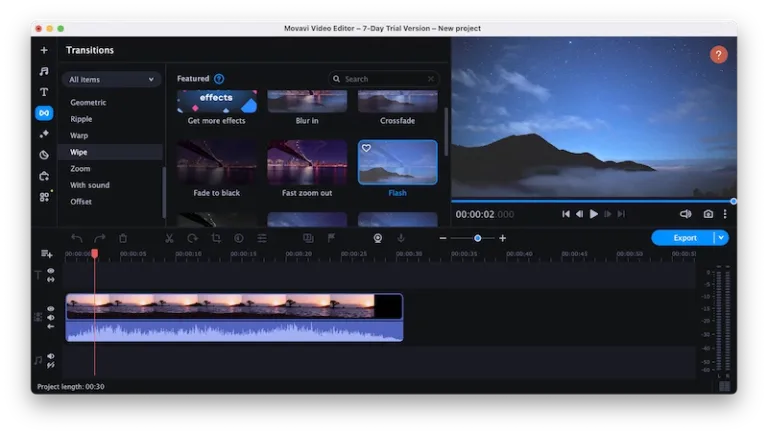This screenshot has width=768, height=435.
Task: Add Flash transition to favorites heart
Action: (366, 148)
